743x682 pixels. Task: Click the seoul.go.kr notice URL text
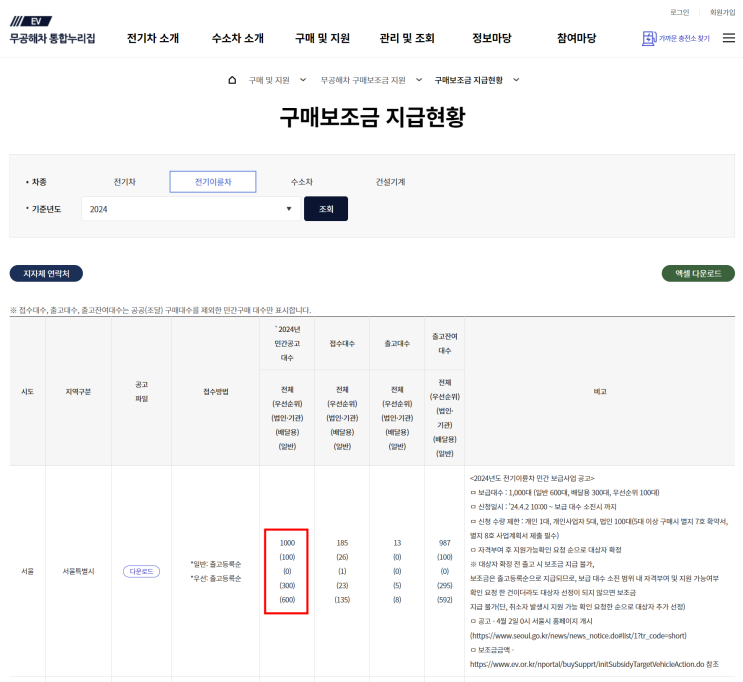coord(578,636)
